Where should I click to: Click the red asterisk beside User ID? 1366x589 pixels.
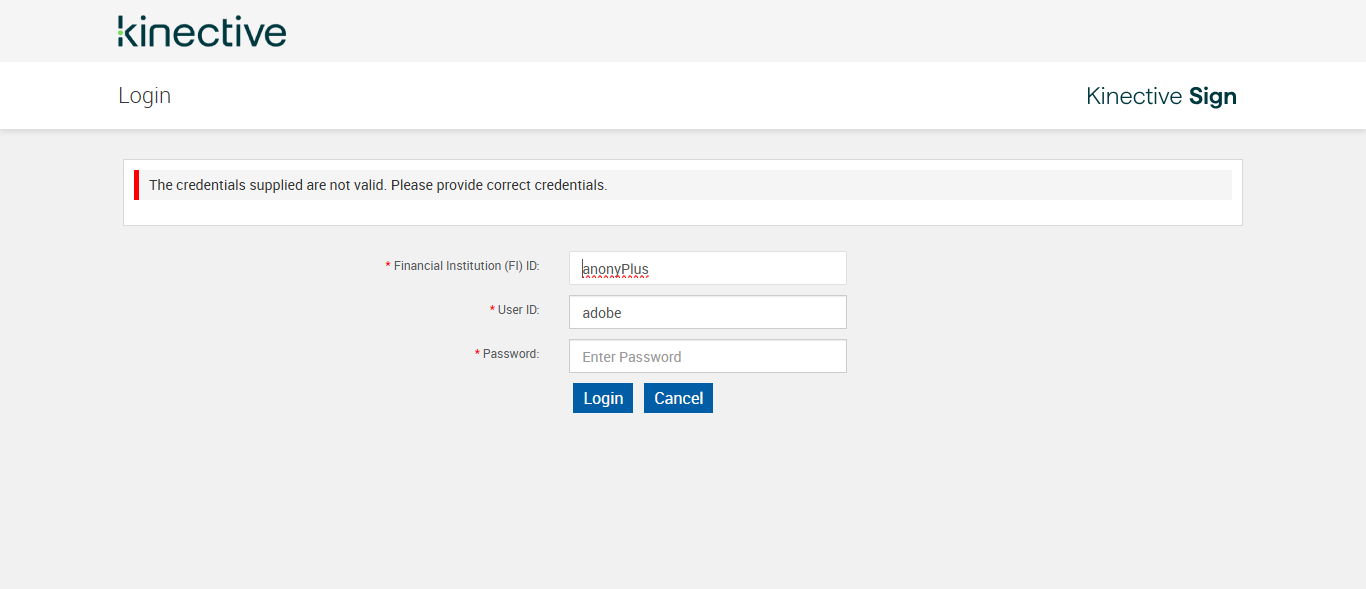492,310
